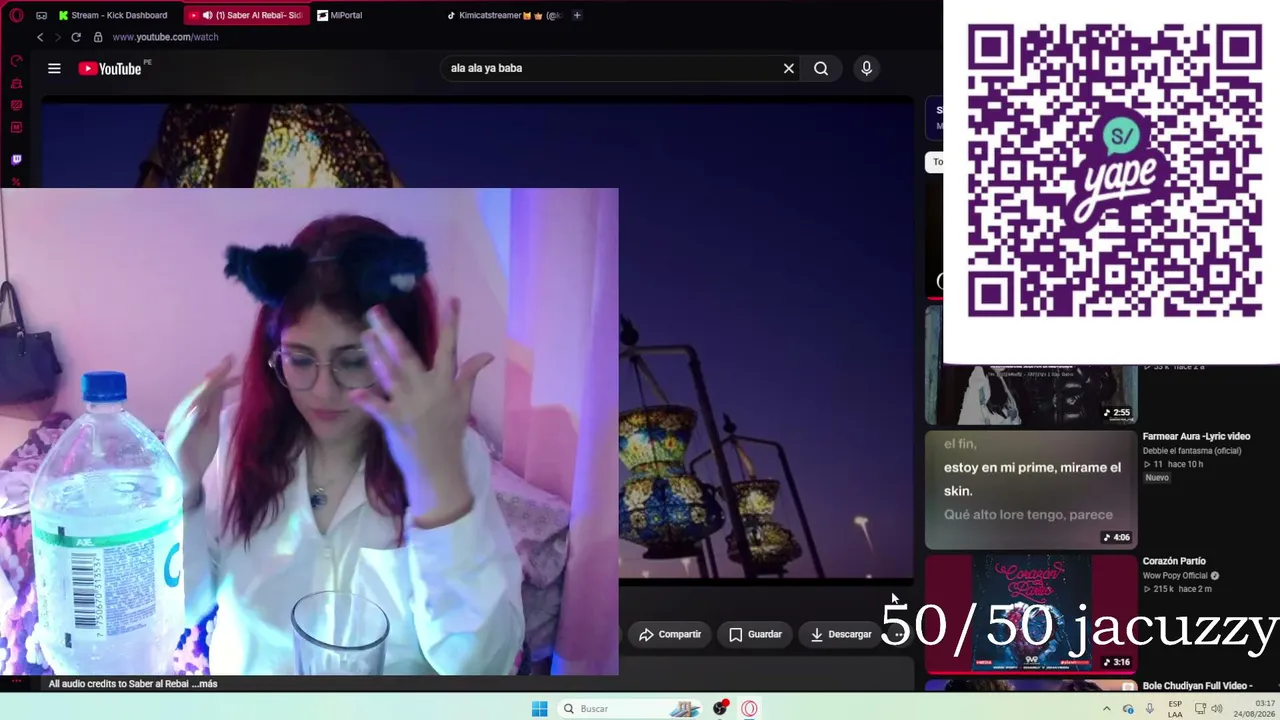Open the Twitch shortcut in Opera sidebar
The width and height of the screenshot is (1280, 720).
(16, 159)
